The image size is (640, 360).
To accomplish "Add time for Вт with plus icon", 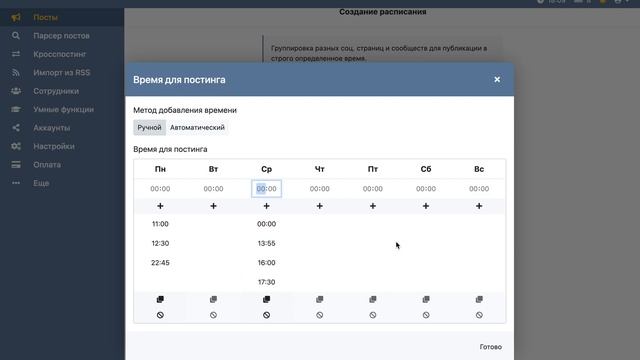I will (x=213, y=206).
